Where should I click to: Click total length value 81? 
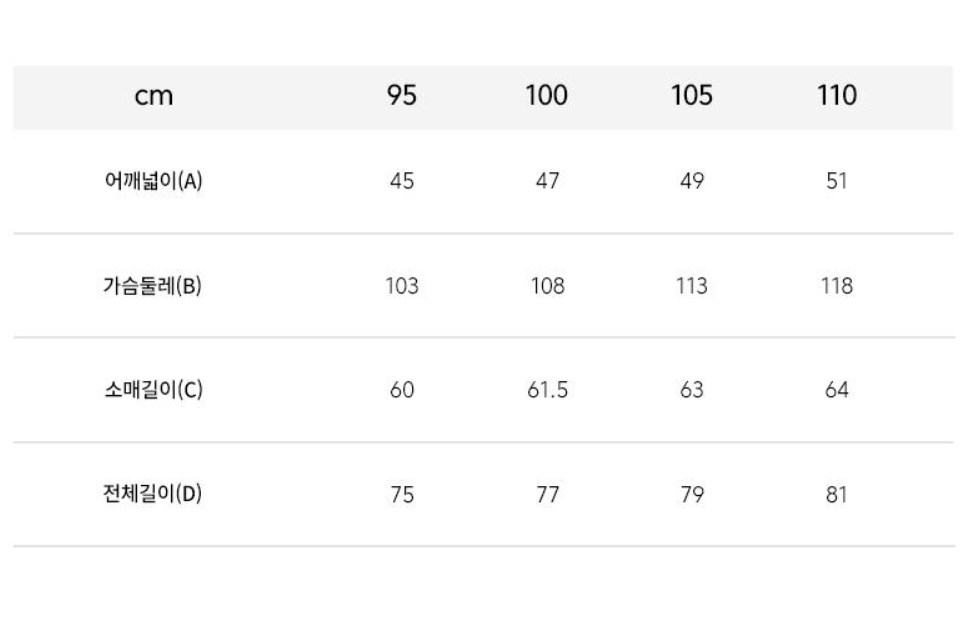click(837, 494)
